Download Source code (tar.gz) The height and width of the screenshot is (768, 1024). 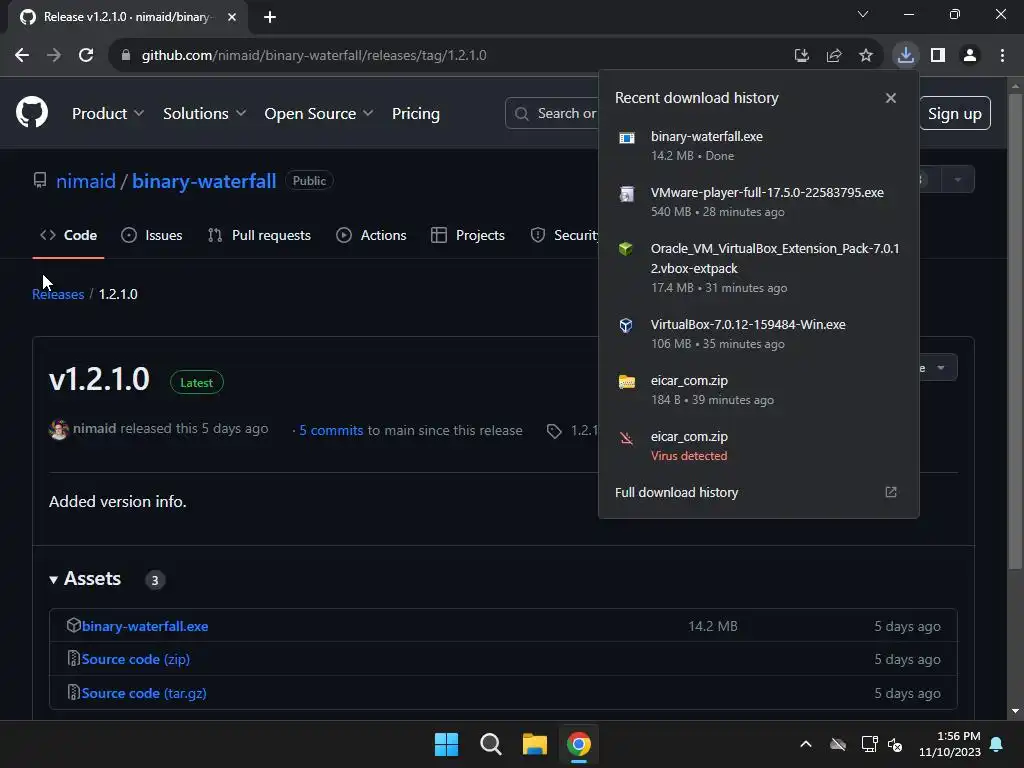point(144,694)
